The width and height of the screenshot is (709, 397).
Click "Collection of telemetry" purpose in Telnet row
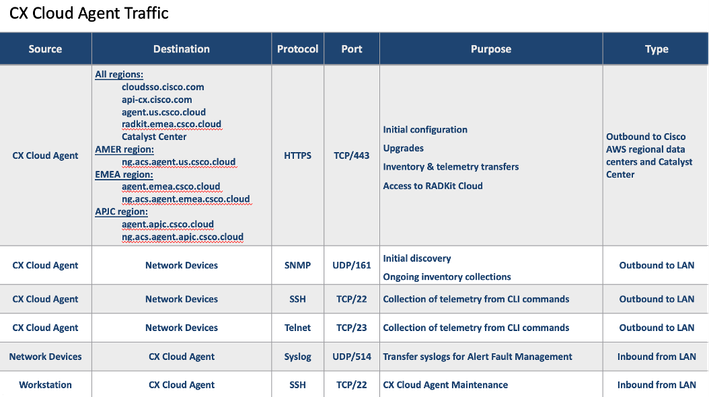point(476,328)
